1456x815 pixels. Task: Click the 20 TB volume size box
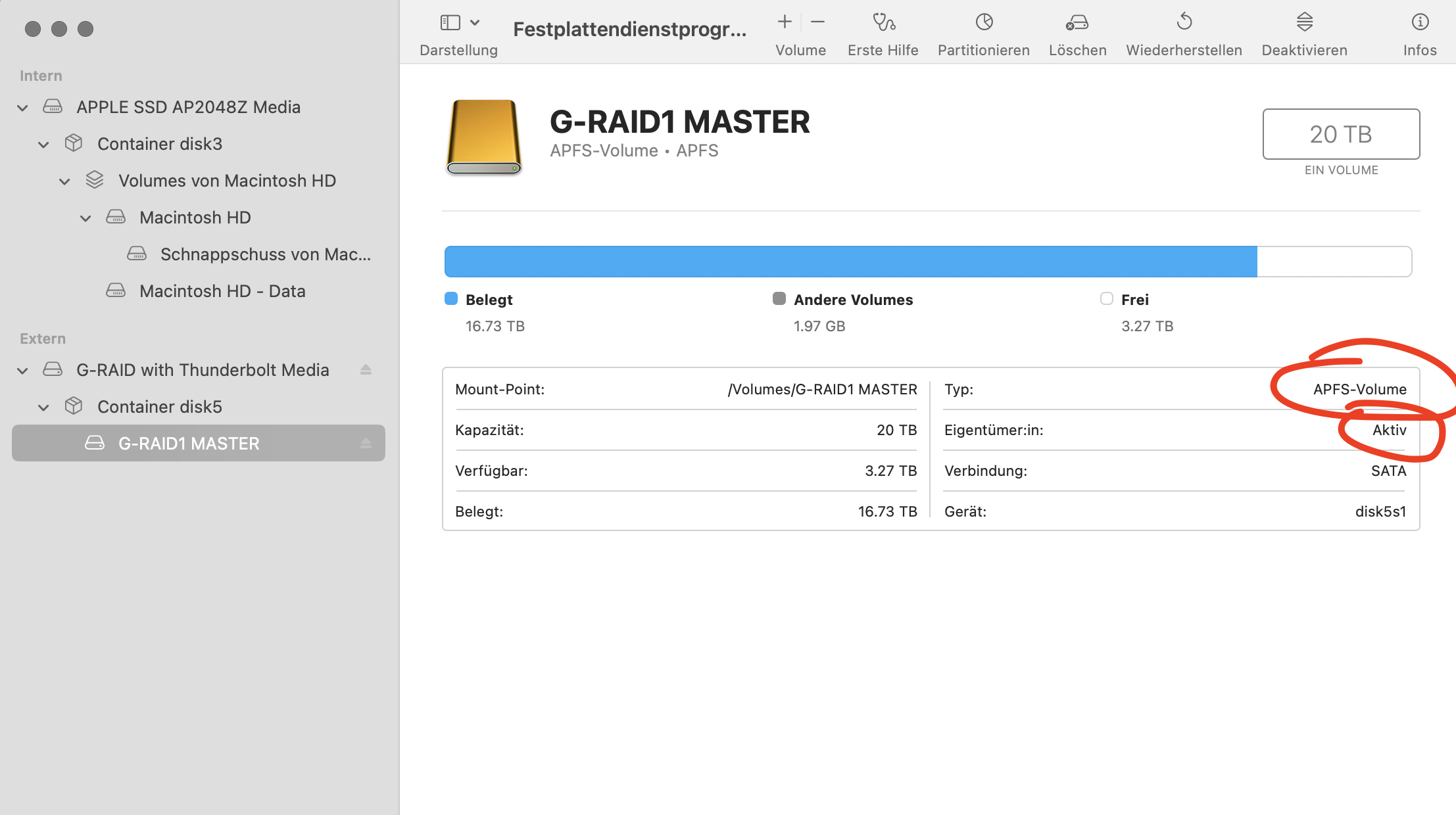[x=1340, y=134]
